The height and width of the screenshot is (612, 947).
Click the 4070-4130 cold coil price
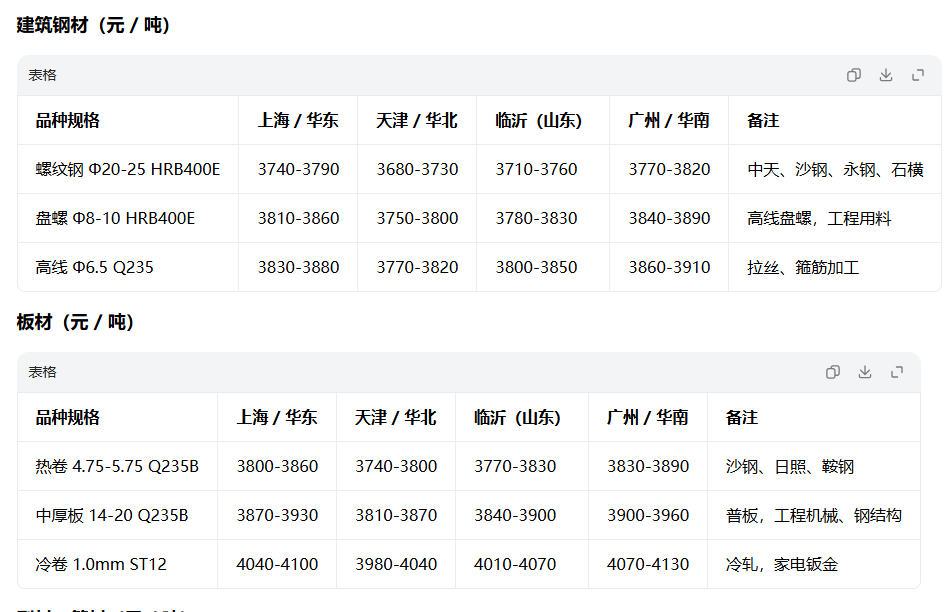(647, 564)
